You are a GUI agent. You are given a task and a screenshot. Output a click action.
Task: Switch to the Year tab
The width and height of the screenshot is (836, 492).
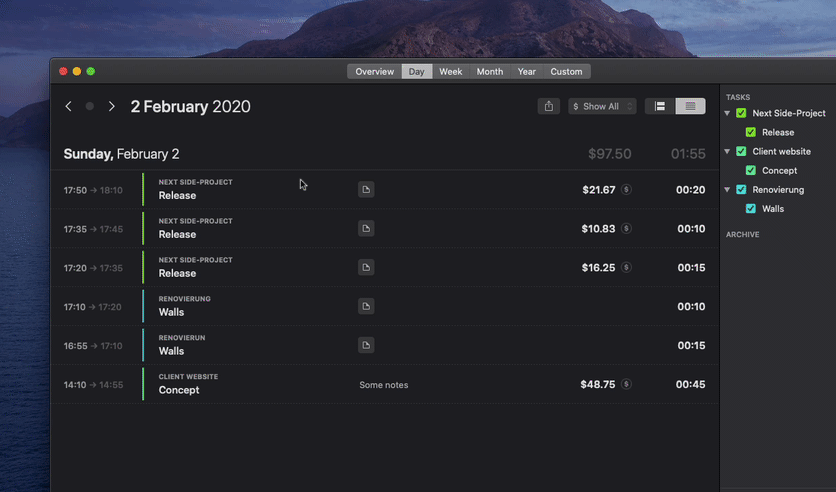pyautogui.click(x=527, y=71)
